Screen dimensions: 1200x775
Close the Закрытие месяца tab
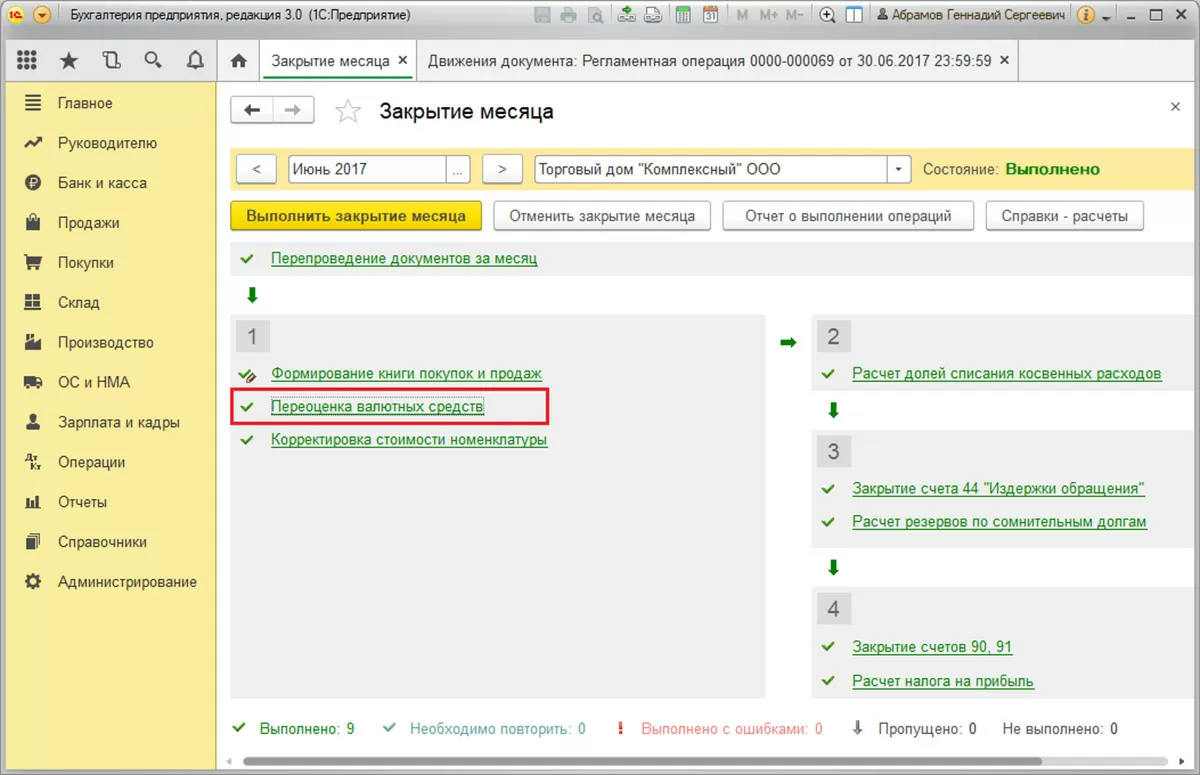point(403,61)
